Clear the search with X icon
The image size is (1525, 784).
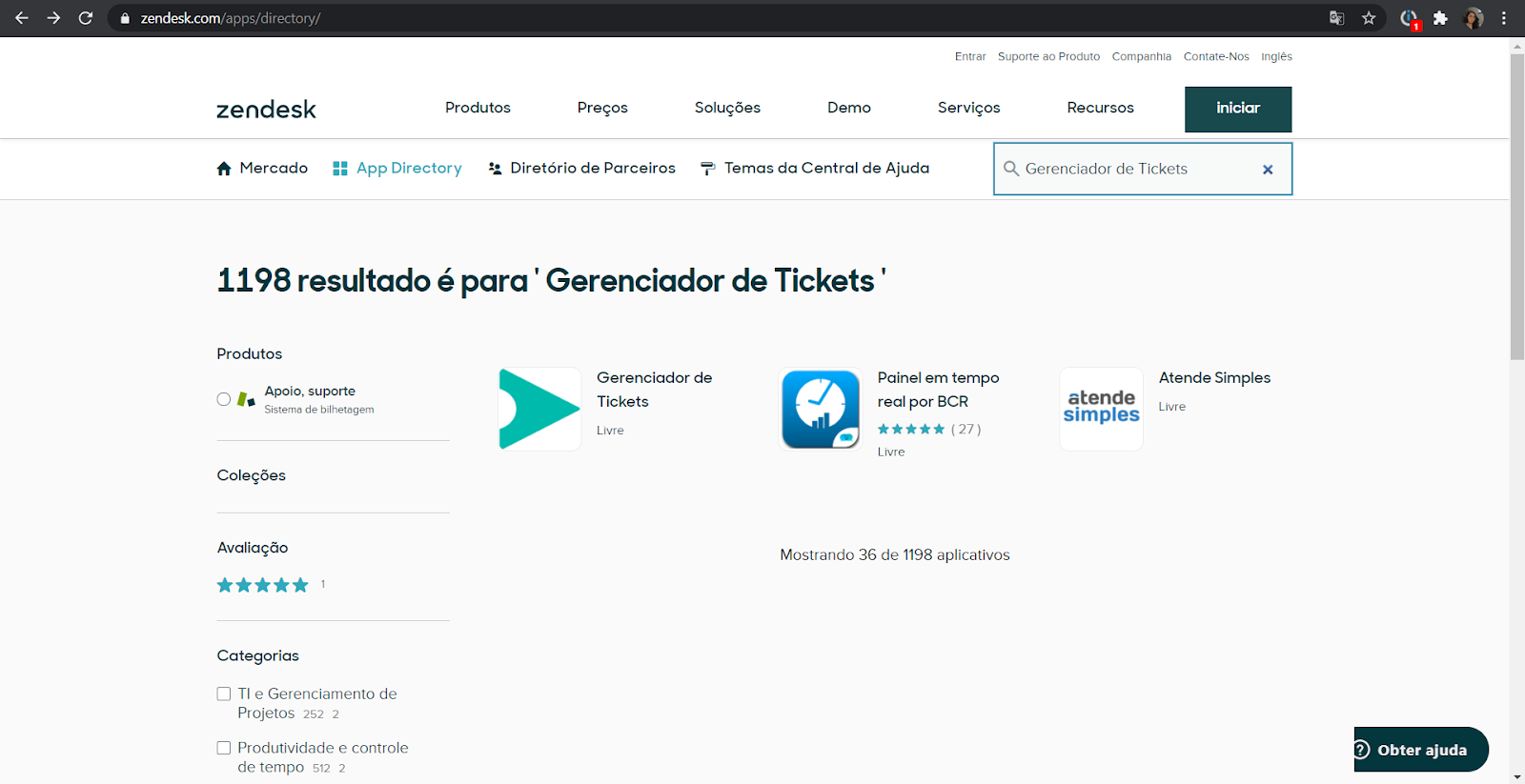[1268, 170]
